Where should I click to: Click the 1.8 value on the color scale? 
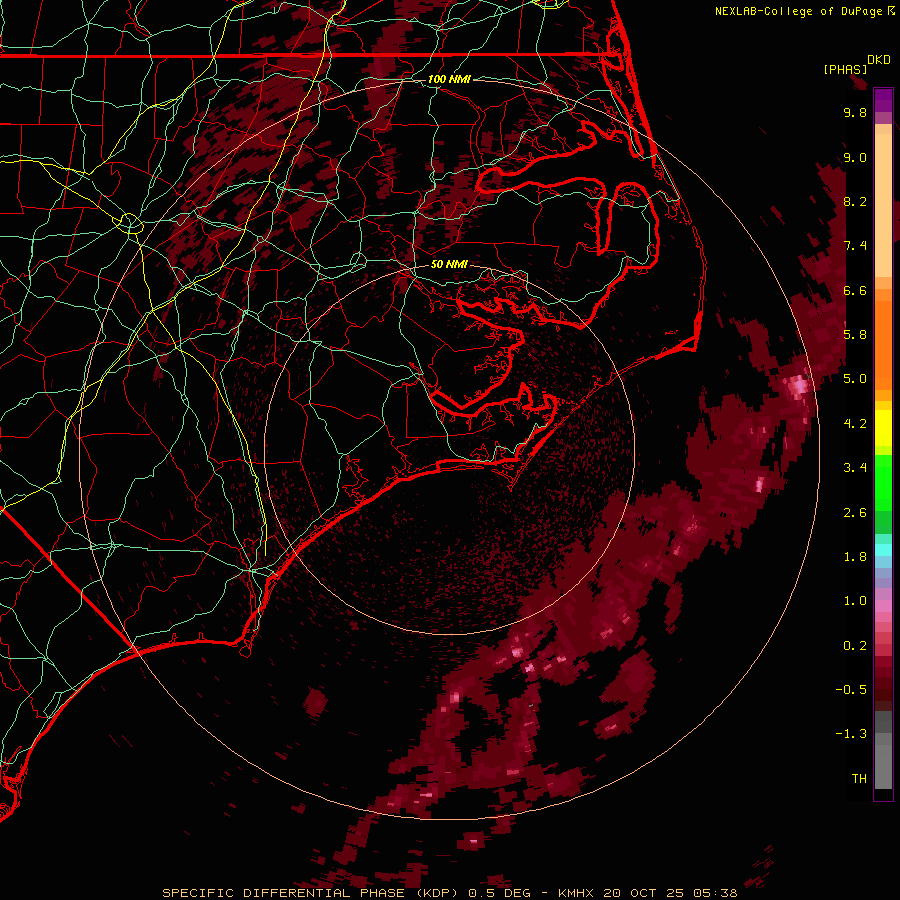(855, 557)
